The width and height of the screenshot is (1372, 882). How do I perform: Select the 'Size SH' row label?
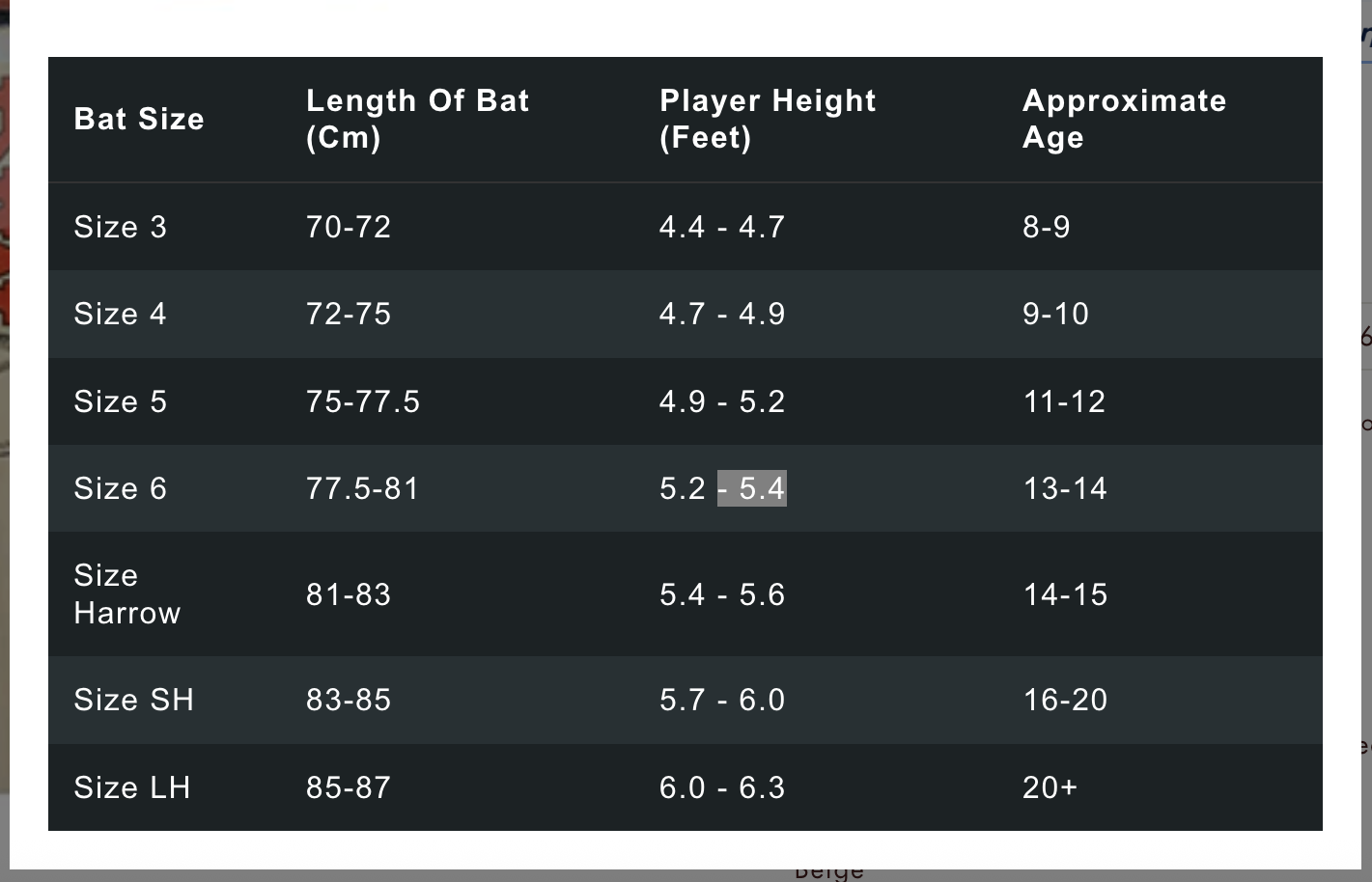coord(134,700)
